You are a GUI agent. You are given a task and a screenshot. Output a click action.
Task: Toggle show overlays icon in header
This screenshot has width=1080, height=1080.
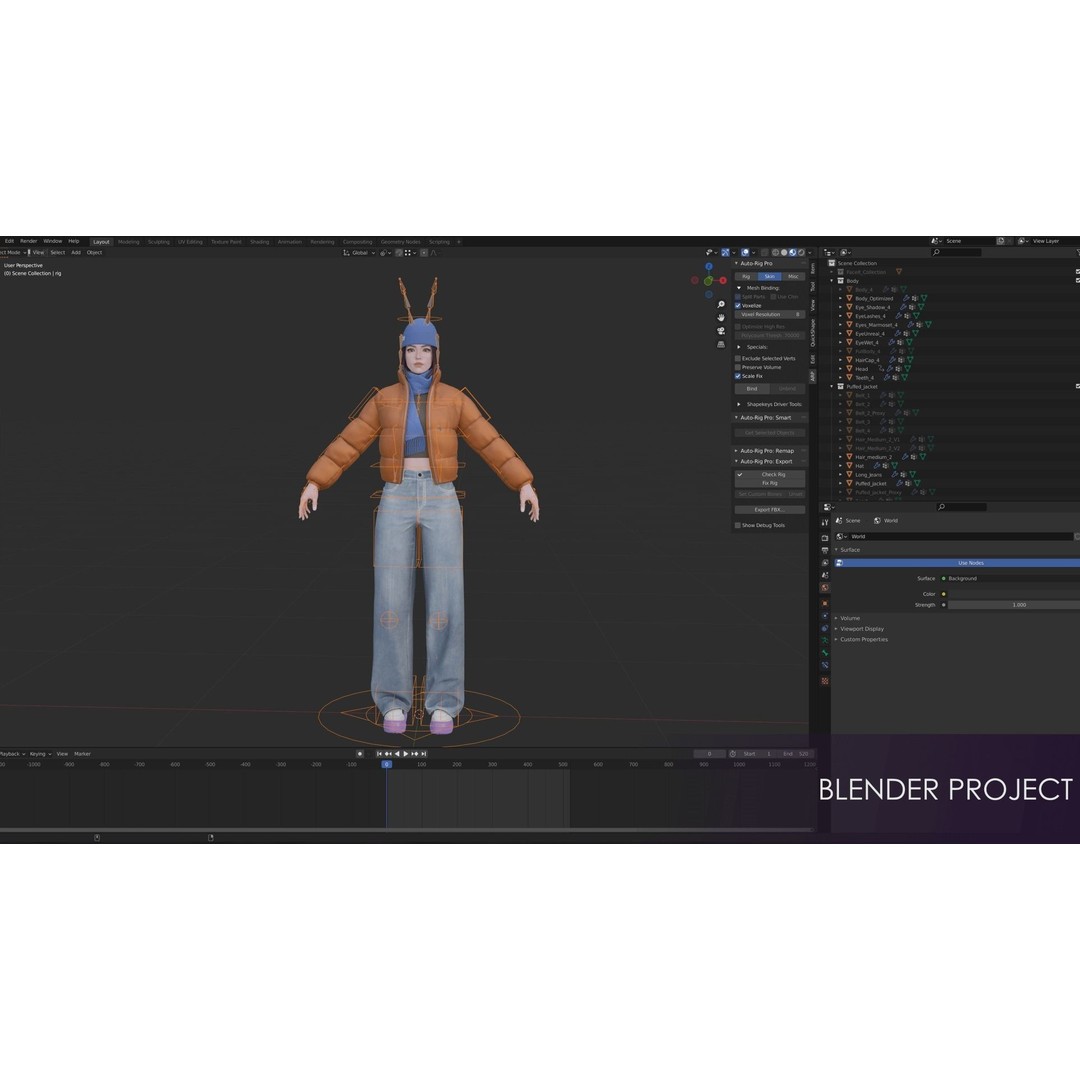[745, 253]
